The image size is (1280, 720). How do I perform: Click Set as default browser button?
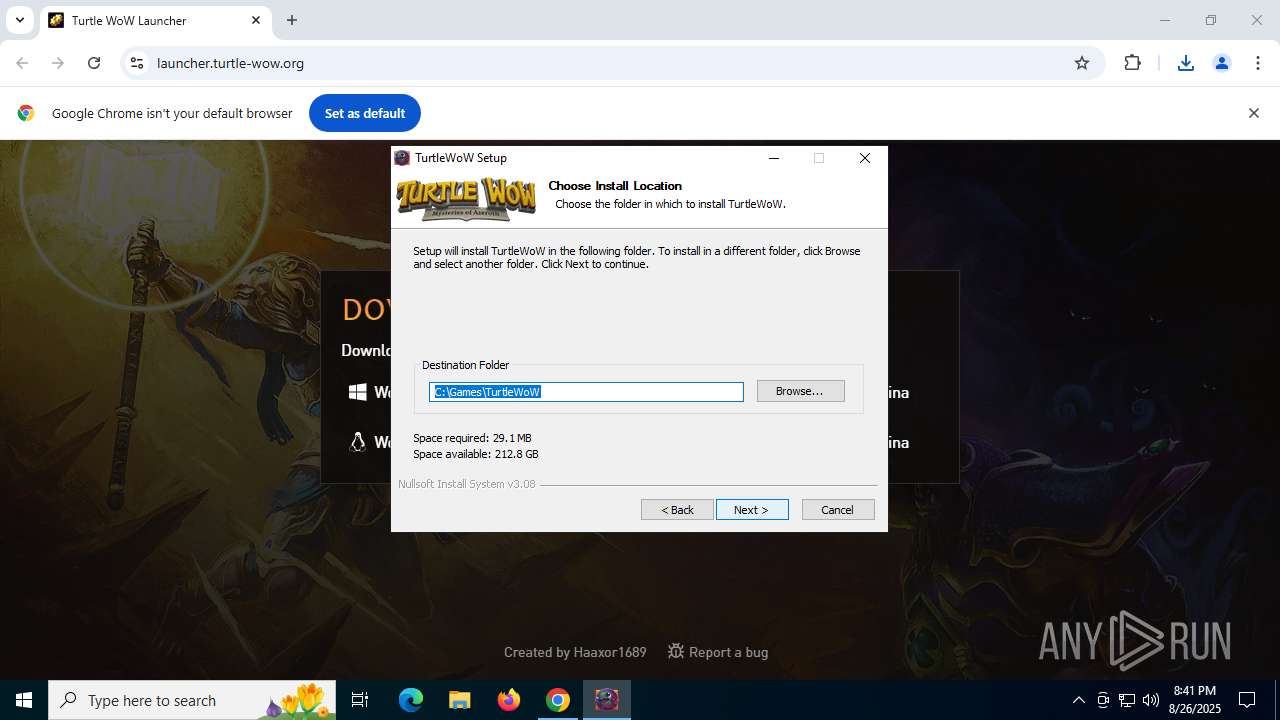tap(365, 113)
